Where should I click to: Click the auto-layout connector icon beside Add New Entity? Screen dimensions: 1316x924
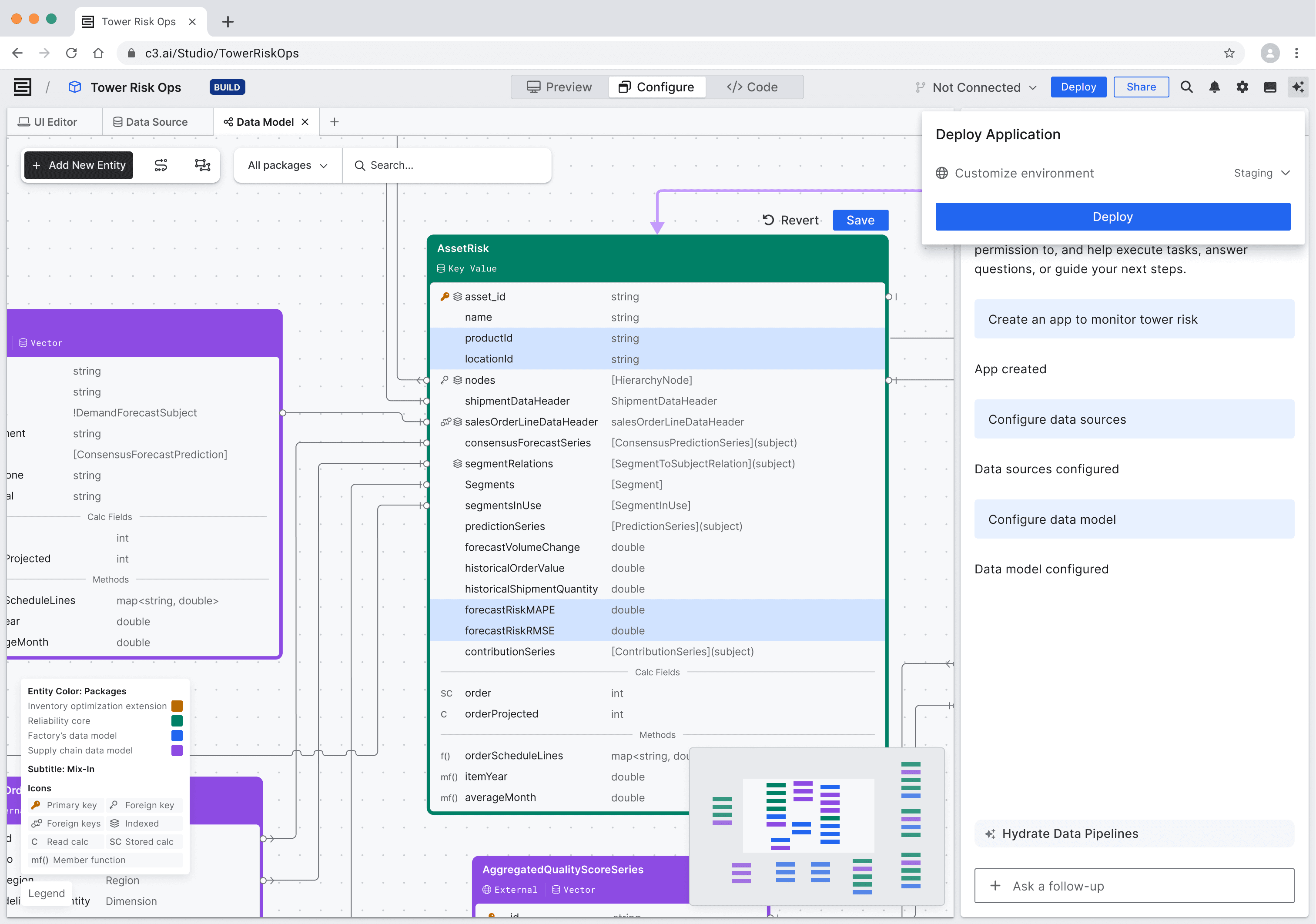[161, 165]
